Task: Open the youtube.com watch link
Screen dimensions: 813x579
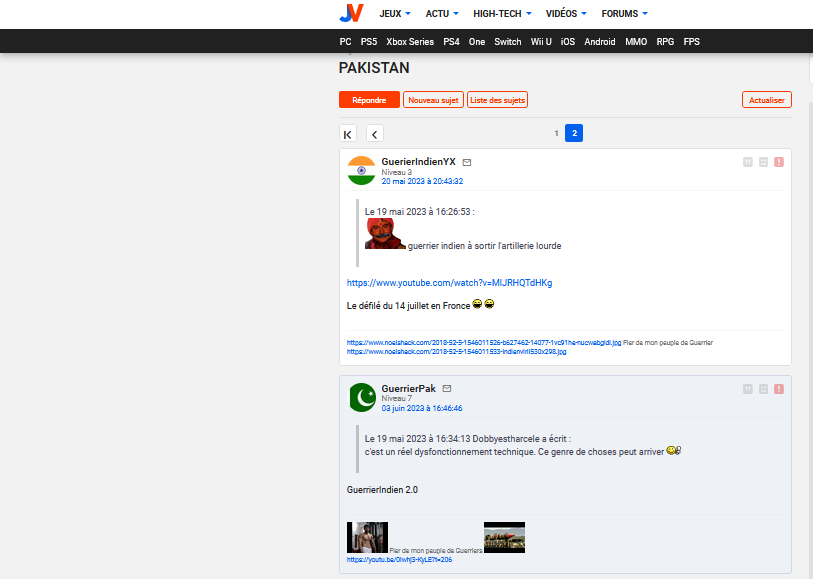Action: point(450,283)
